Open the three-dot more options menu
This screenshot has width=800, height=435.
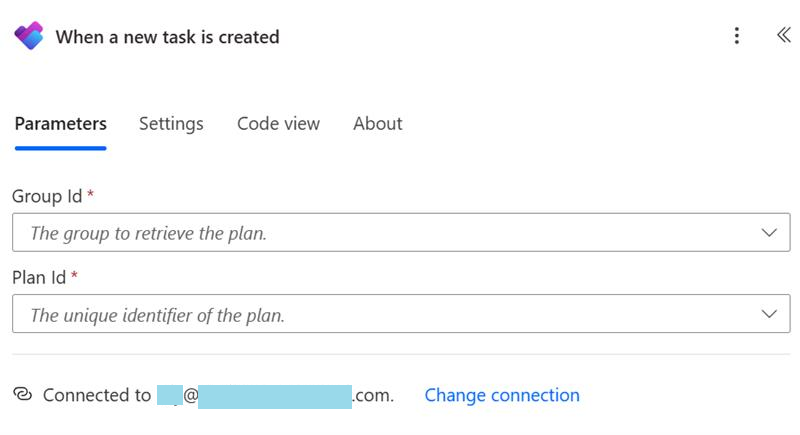click(737, 36)
